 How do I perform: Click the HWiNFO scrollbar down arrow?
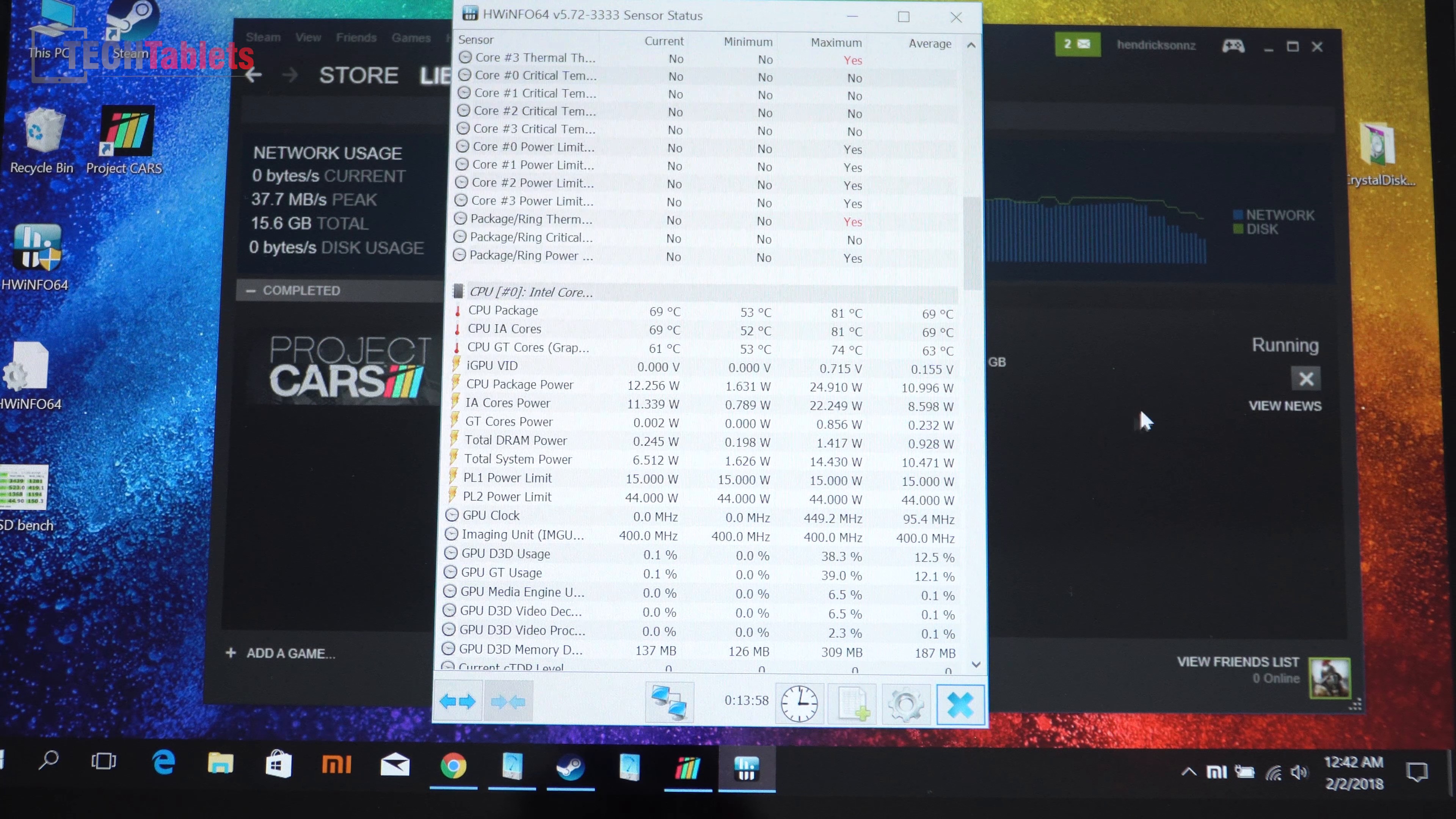[x=976, y=665]
